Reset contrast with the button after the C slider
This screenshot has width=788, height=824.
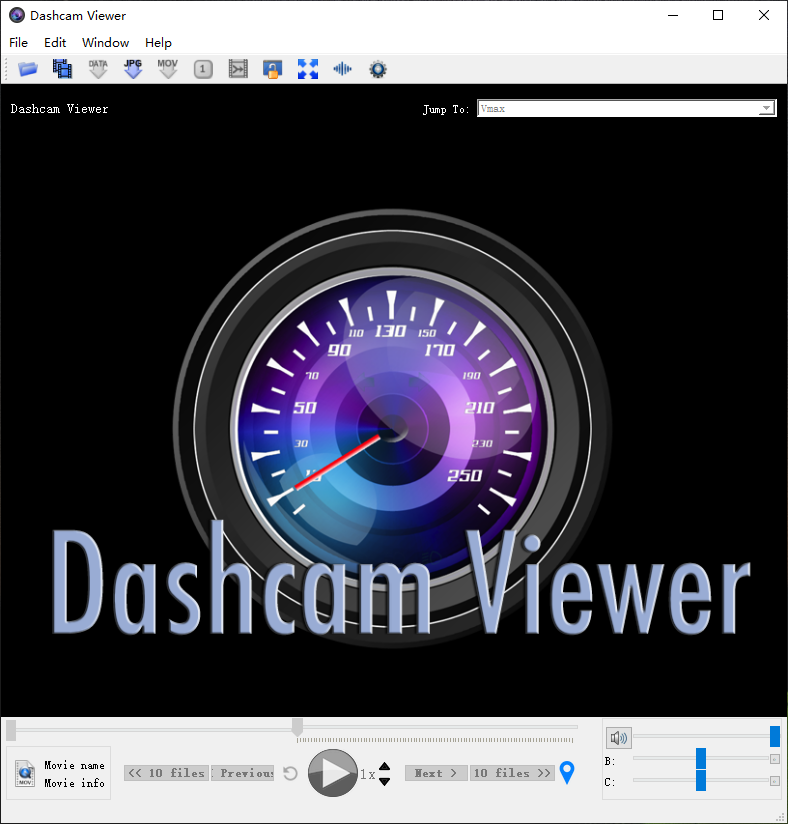coord(774,781)
